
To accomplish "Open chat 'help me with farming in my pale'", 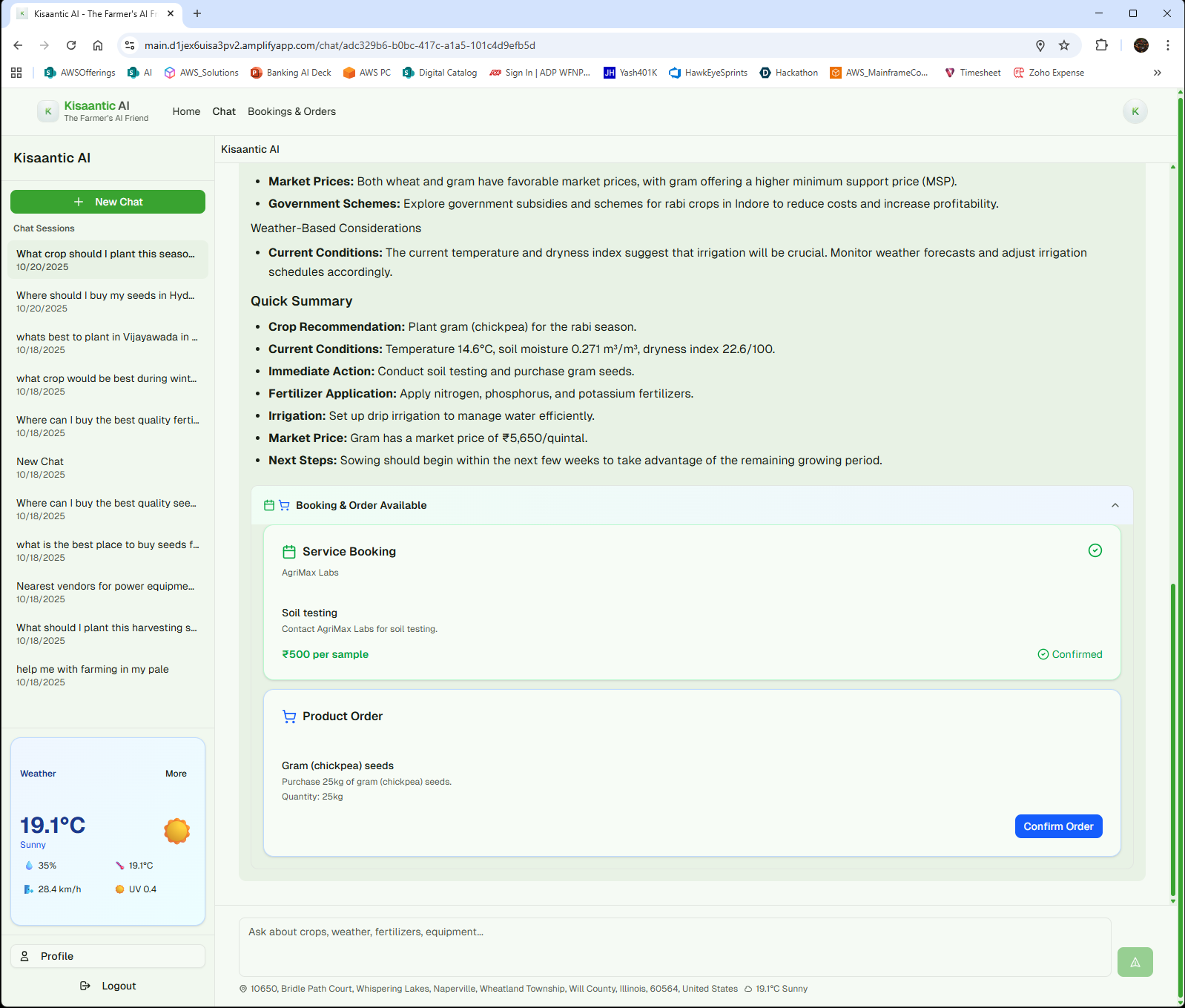I will 108,675.
